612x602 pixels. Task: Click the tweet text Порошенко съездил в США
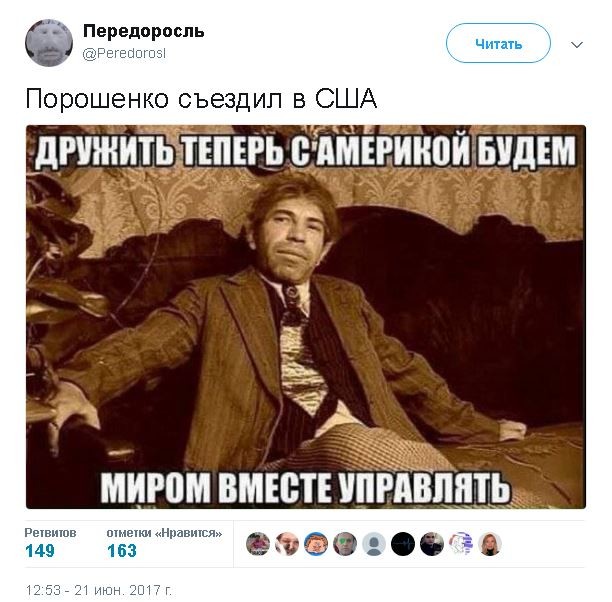pos(201,98)
